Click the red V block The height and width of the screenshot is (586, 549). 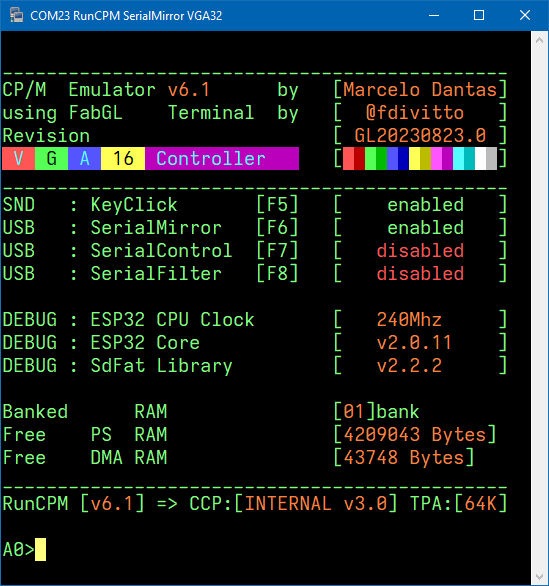click(x=18, y=158)
